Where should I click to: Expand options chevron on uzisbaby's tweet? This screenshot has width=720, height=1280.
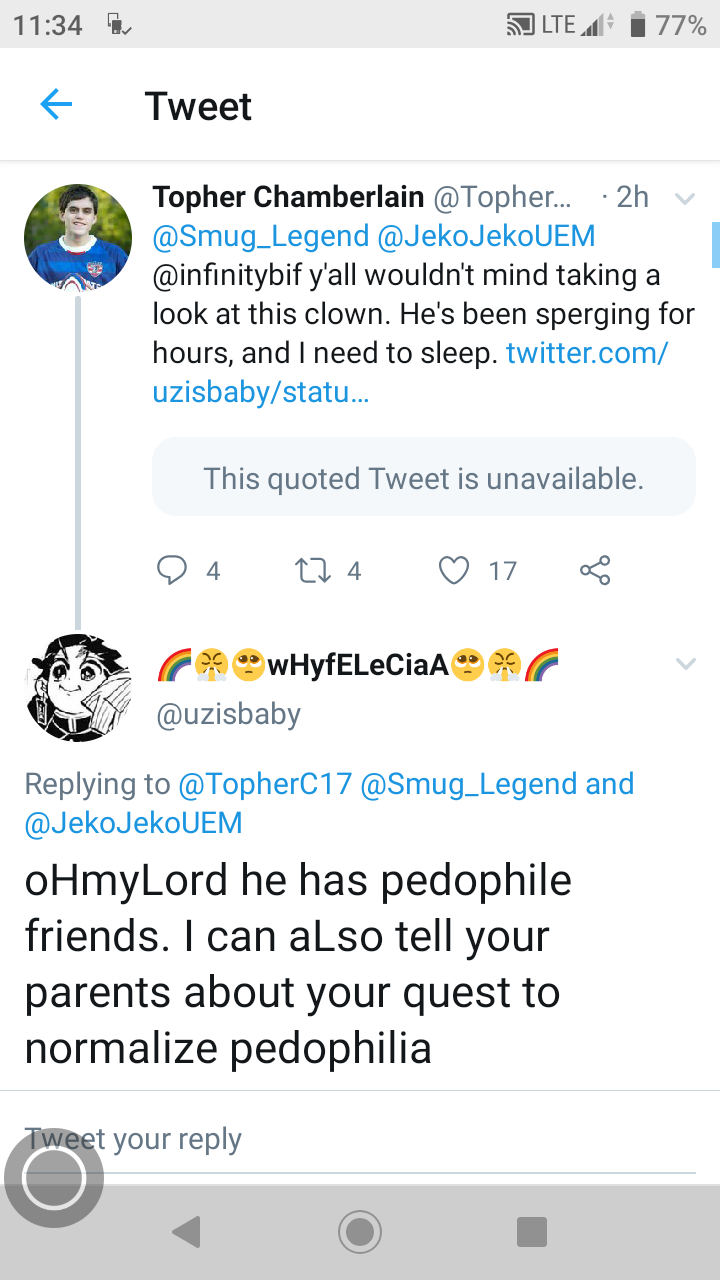(685, 663)
